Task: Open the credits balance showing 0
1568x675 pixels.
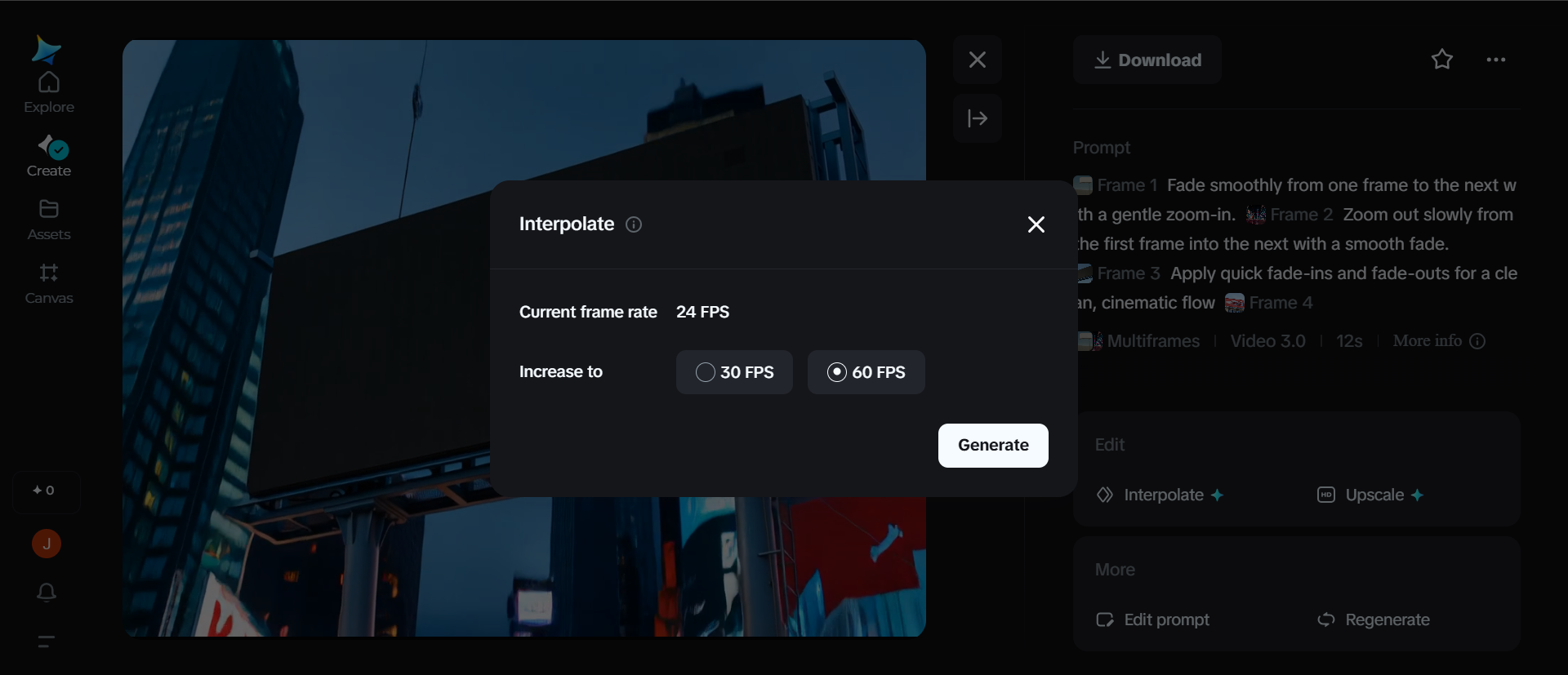Action: (x=45, y=491)
